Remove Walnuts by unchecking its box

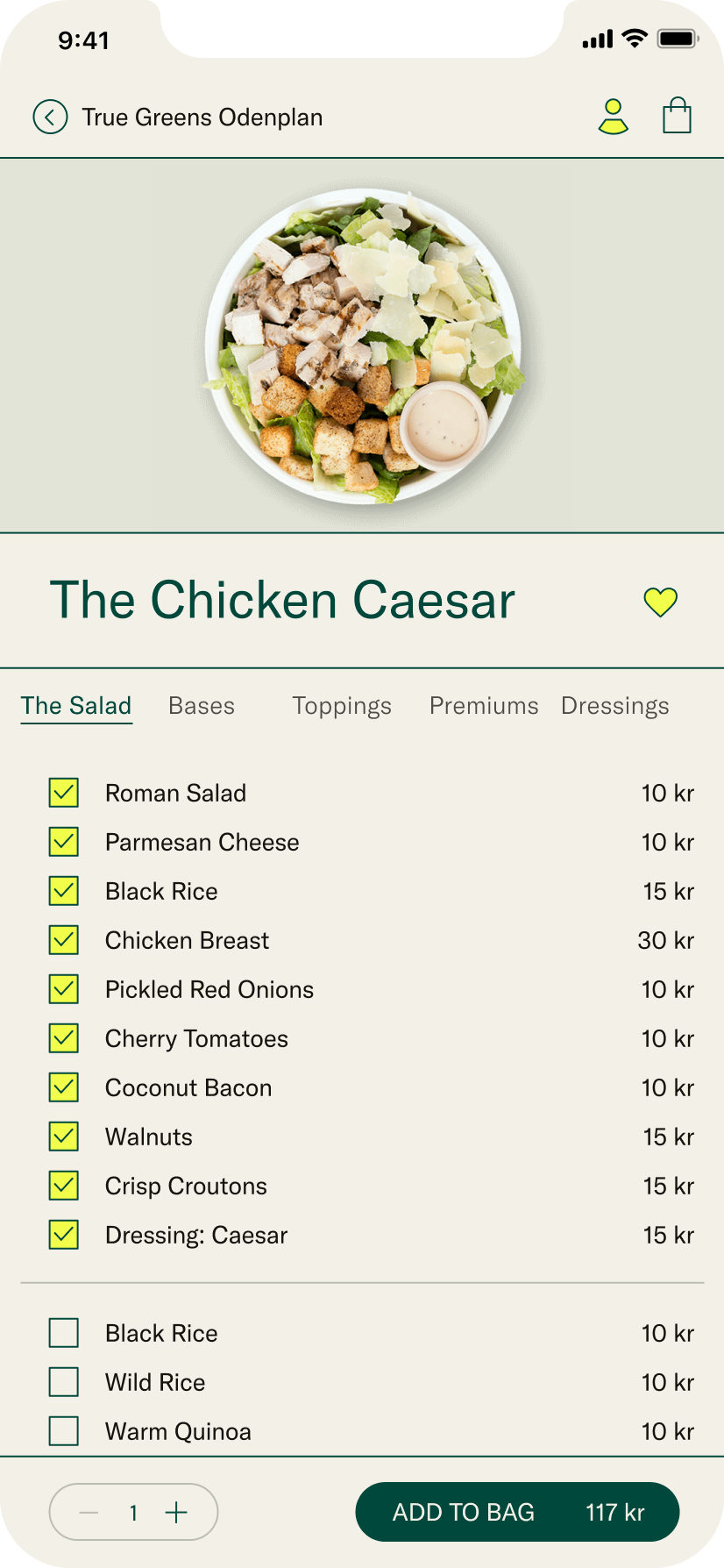coord(64,1137)
